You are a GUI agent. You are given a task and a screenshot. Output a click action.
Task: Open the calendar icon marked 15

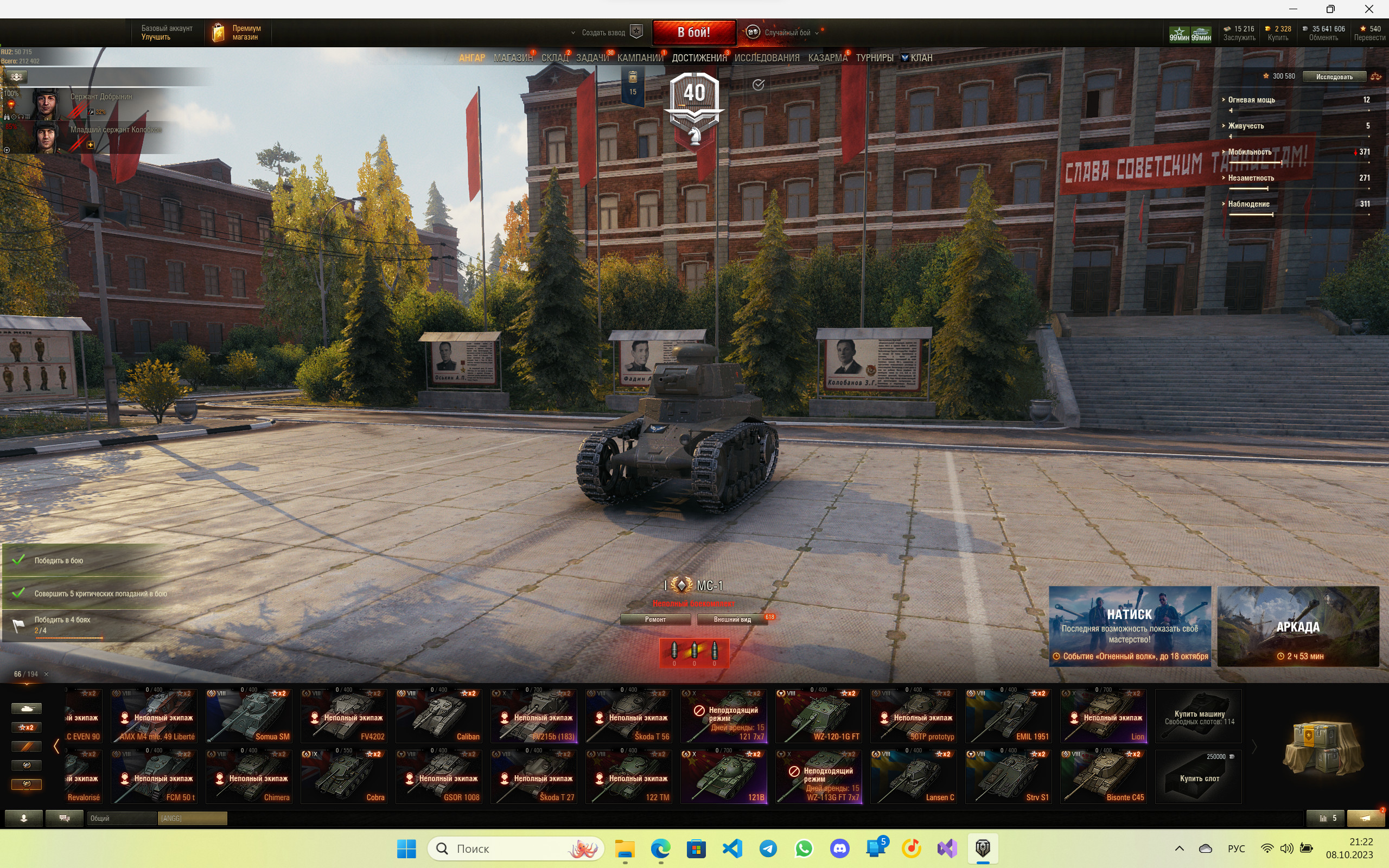click(633, 86)
